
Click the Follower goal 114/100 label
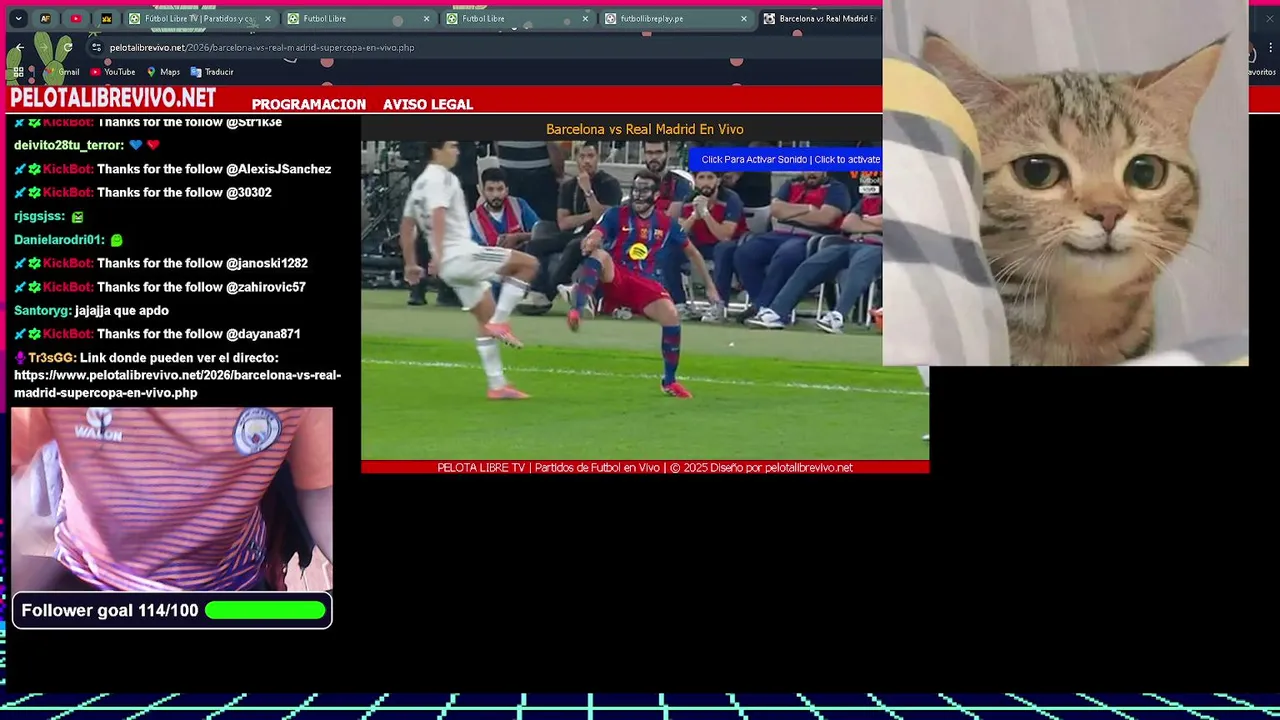pos(110,610)
